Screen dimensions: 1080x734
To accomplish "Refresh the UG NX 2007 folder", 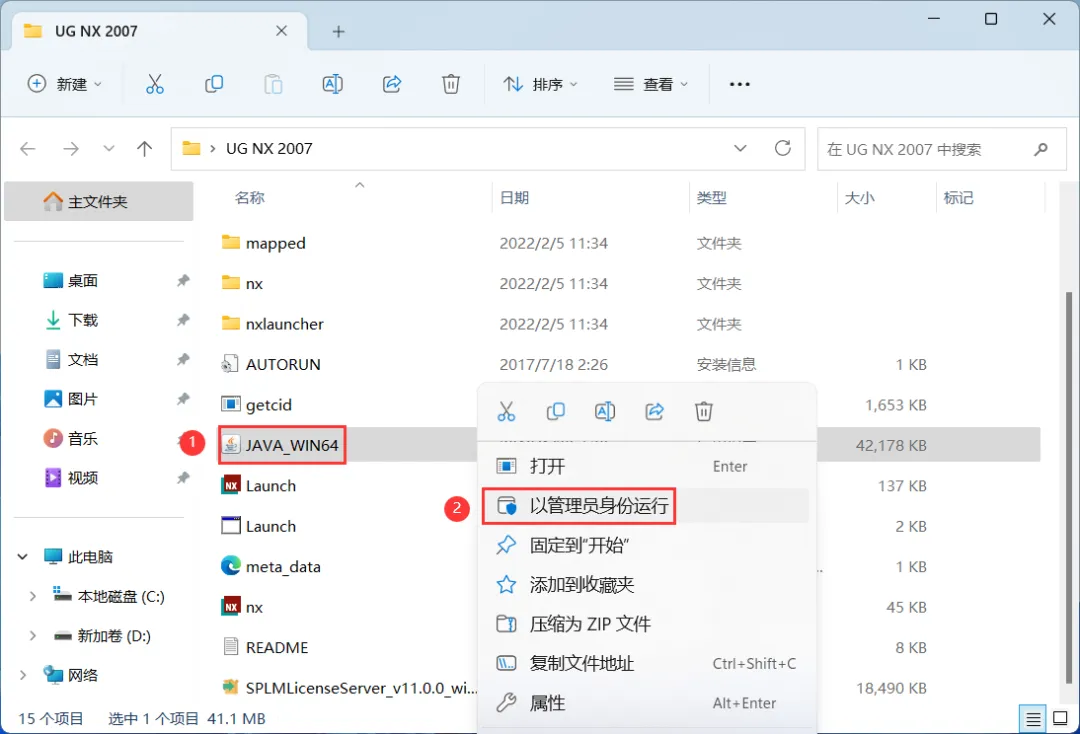I will coord(782,148).
